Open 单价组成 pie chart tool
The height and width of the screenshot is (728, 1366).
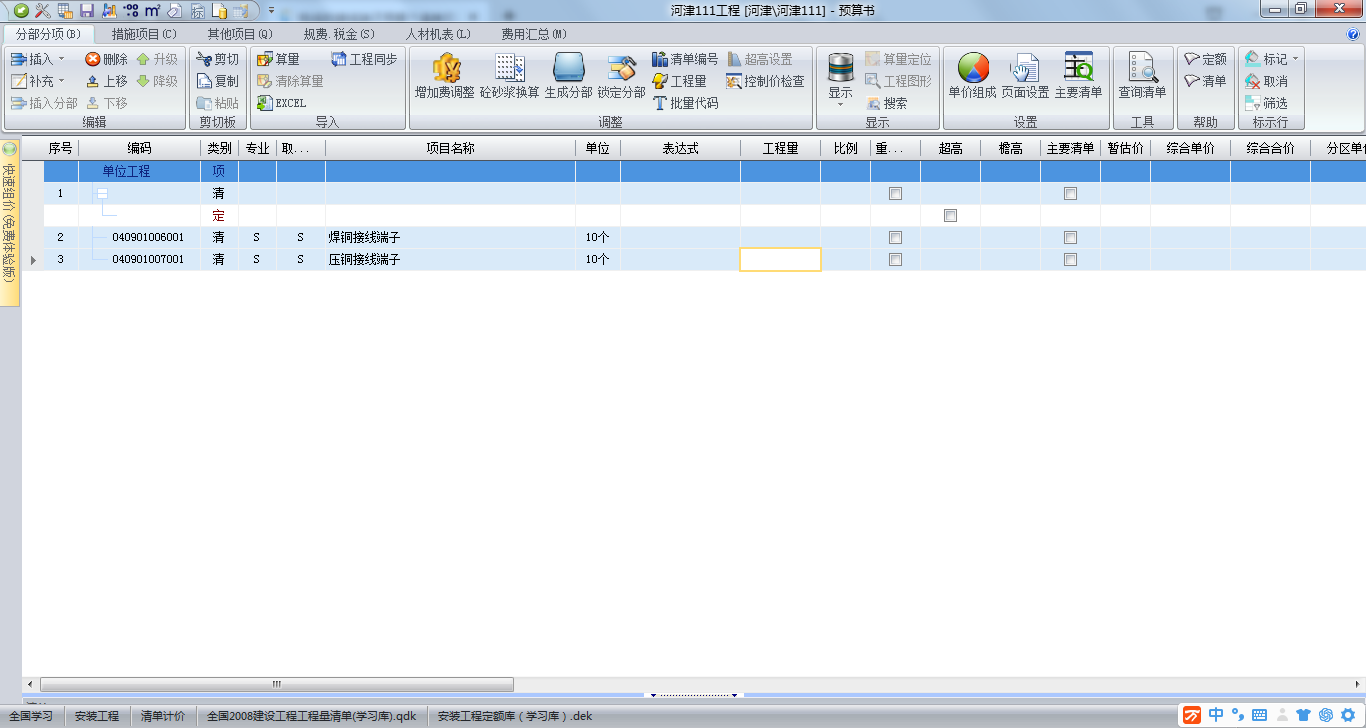pyautogui.click(x=973, y=77)
